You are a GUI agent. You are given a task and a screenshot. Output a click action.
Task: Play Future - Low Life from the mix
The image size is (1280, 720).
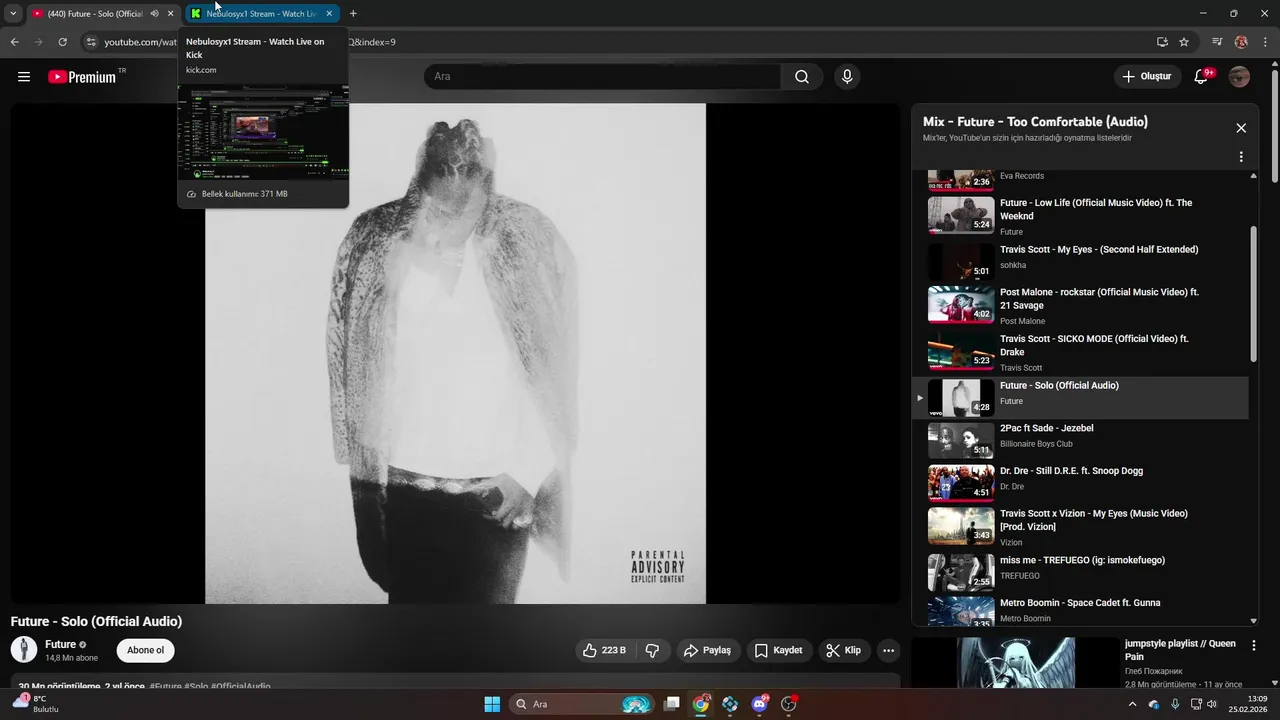1080,215
